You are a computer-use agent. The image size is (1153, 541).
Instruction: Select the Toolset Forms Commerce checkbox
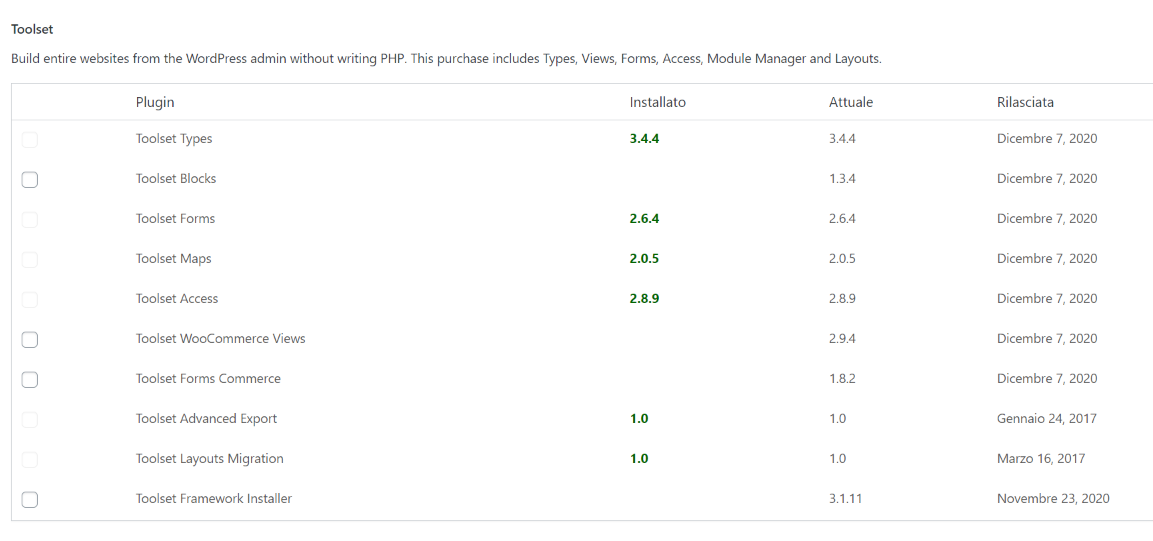coord(29,379)
